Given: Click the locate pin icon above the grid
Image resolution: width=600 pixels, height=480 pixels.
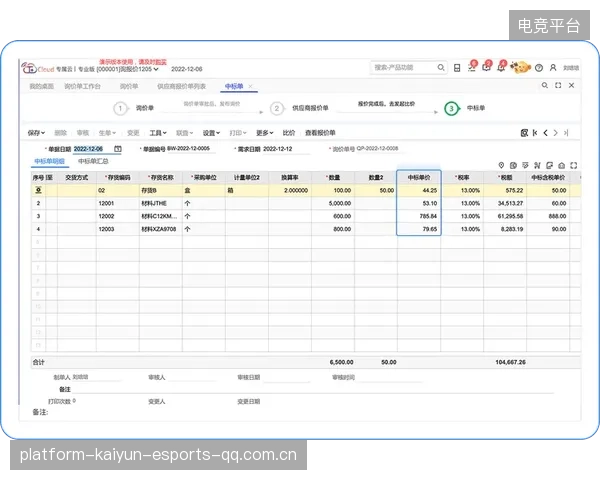Looking at the screenshot, I should coord(501,165).
